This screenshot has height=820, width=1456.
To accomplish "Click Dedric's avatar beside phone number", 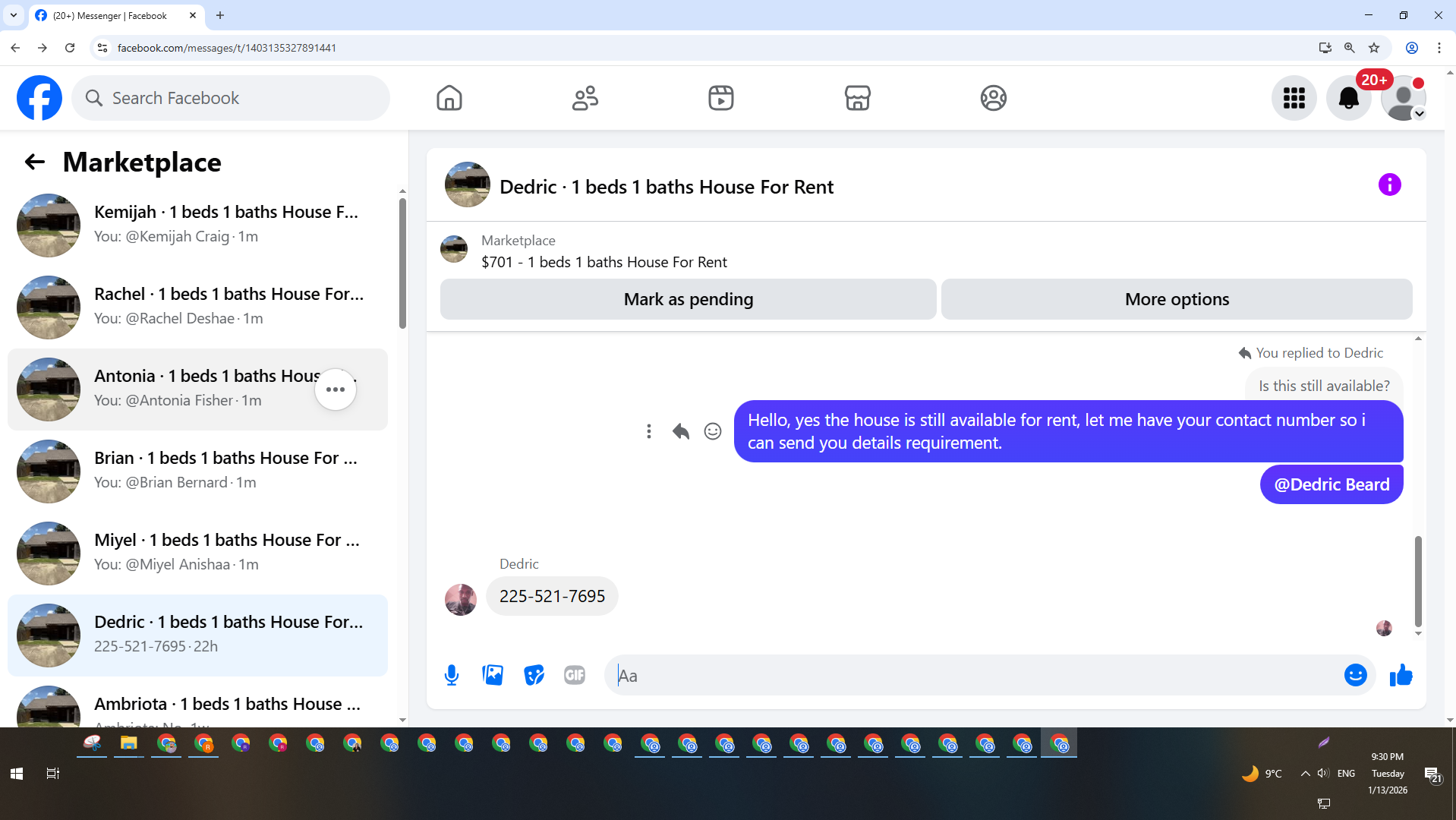I will tap(461, 600).
